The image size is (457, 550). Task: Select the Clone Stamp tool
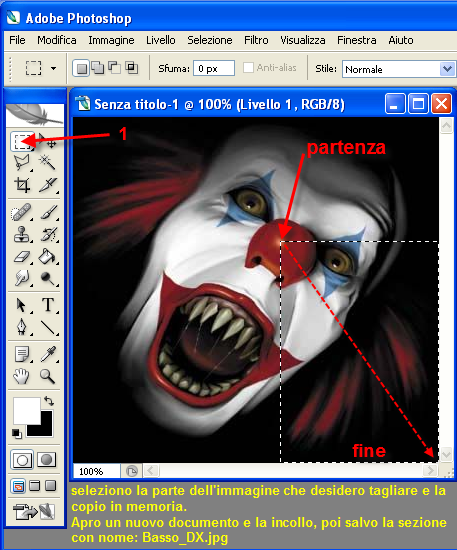pyautogui.click(x=22, y=234)
